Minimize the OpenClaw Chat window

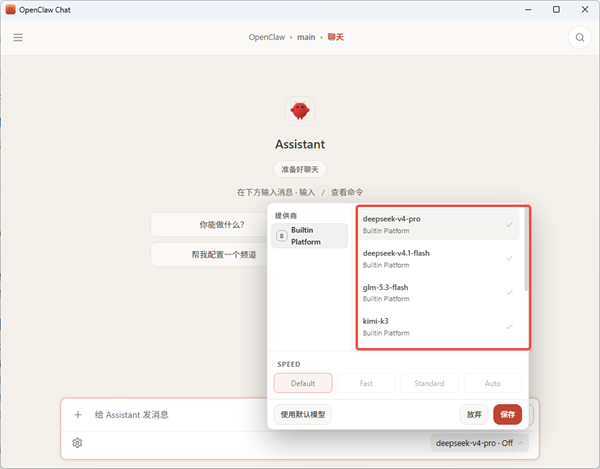click(x=528, y=10)
